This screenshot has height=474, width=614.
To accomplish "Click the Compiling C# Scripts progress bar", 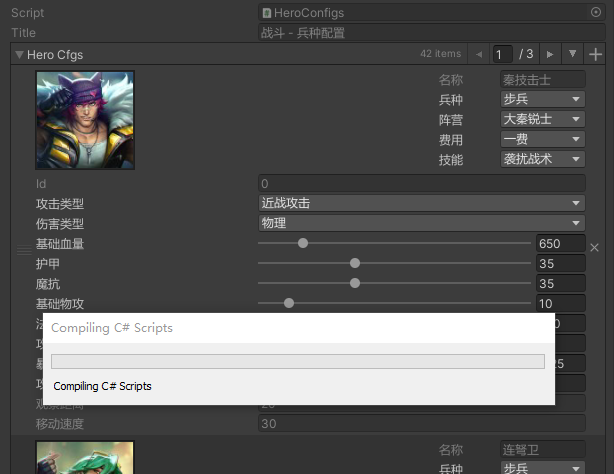I will [x=298, y=361].
